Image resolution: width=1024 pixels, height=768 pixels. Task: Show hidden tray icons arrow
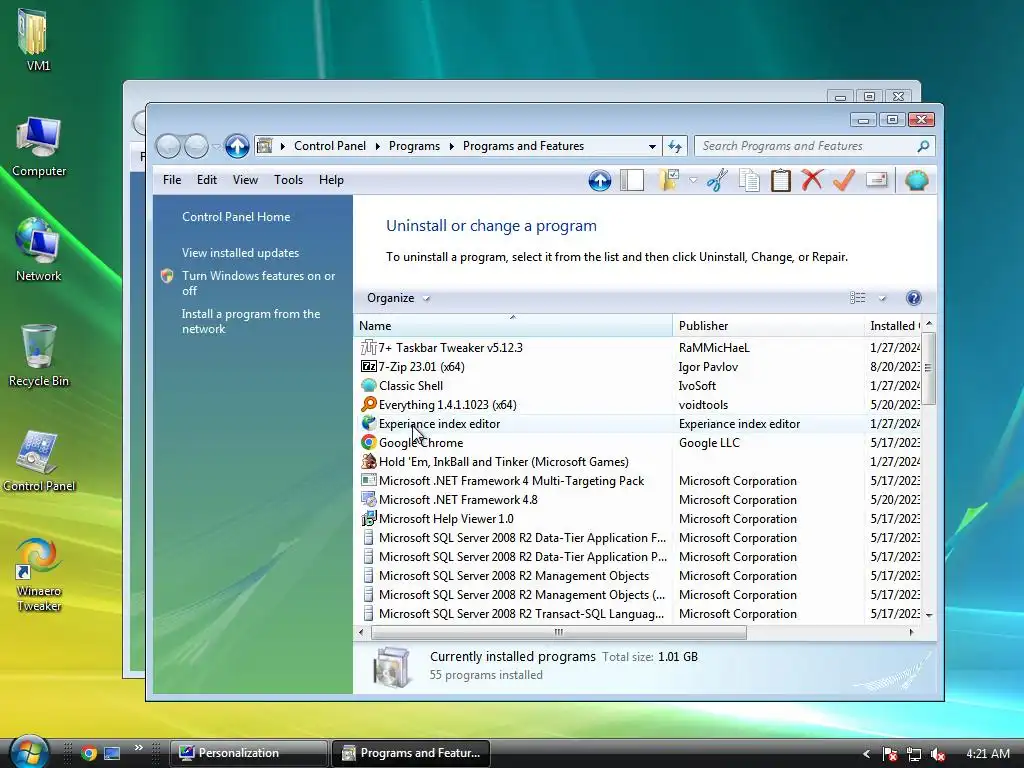(x=866, y=754)
